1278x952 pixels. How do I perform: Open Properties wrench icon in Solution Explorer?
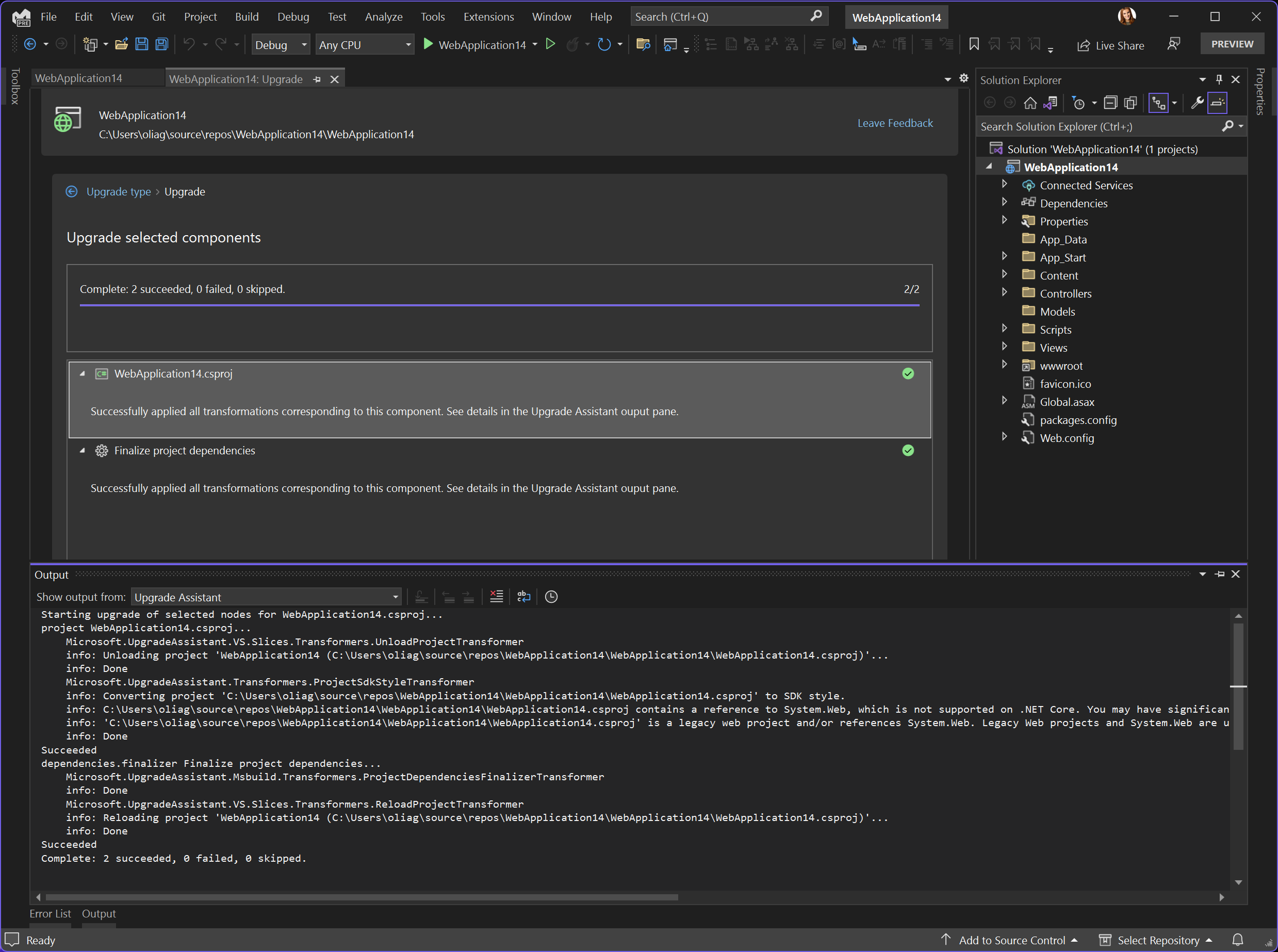(x=1198, y=103)
